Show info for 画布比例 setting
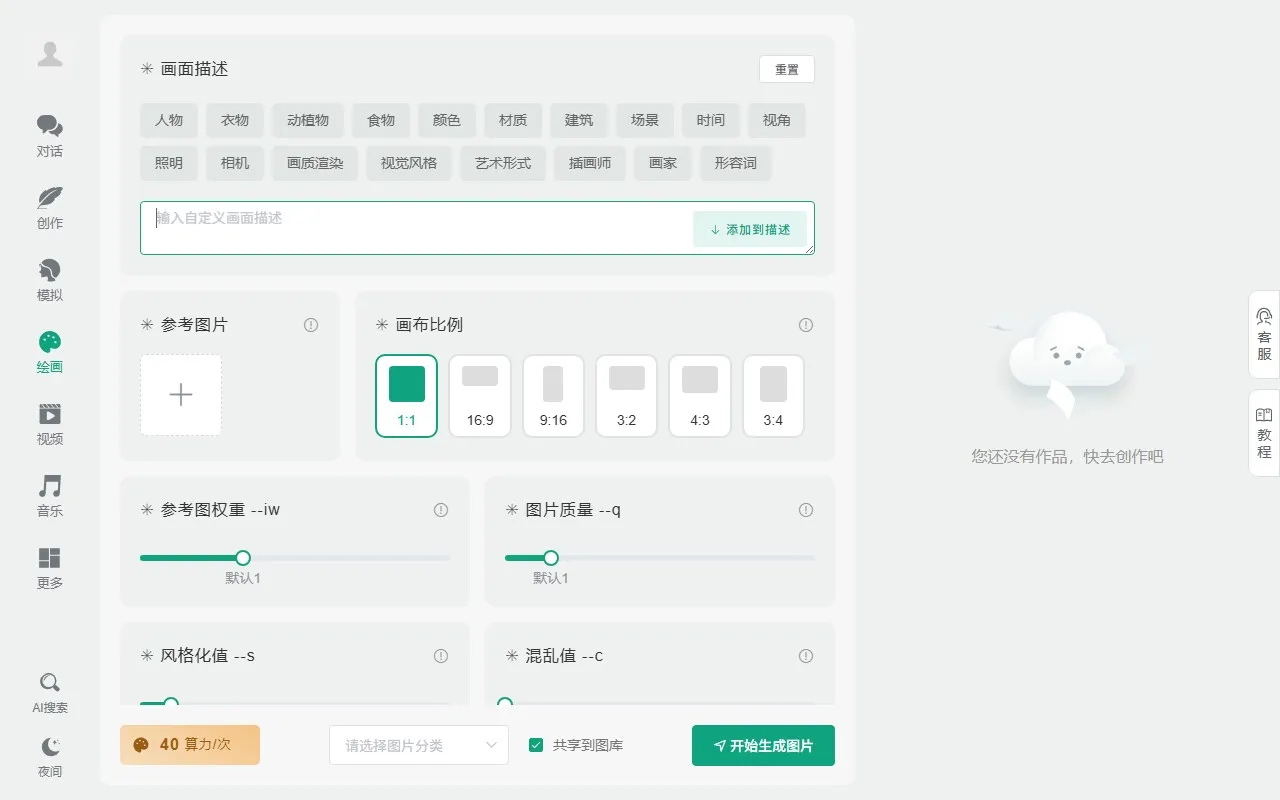The width and height of the screenshot is (1280, 800). [806, 325]
